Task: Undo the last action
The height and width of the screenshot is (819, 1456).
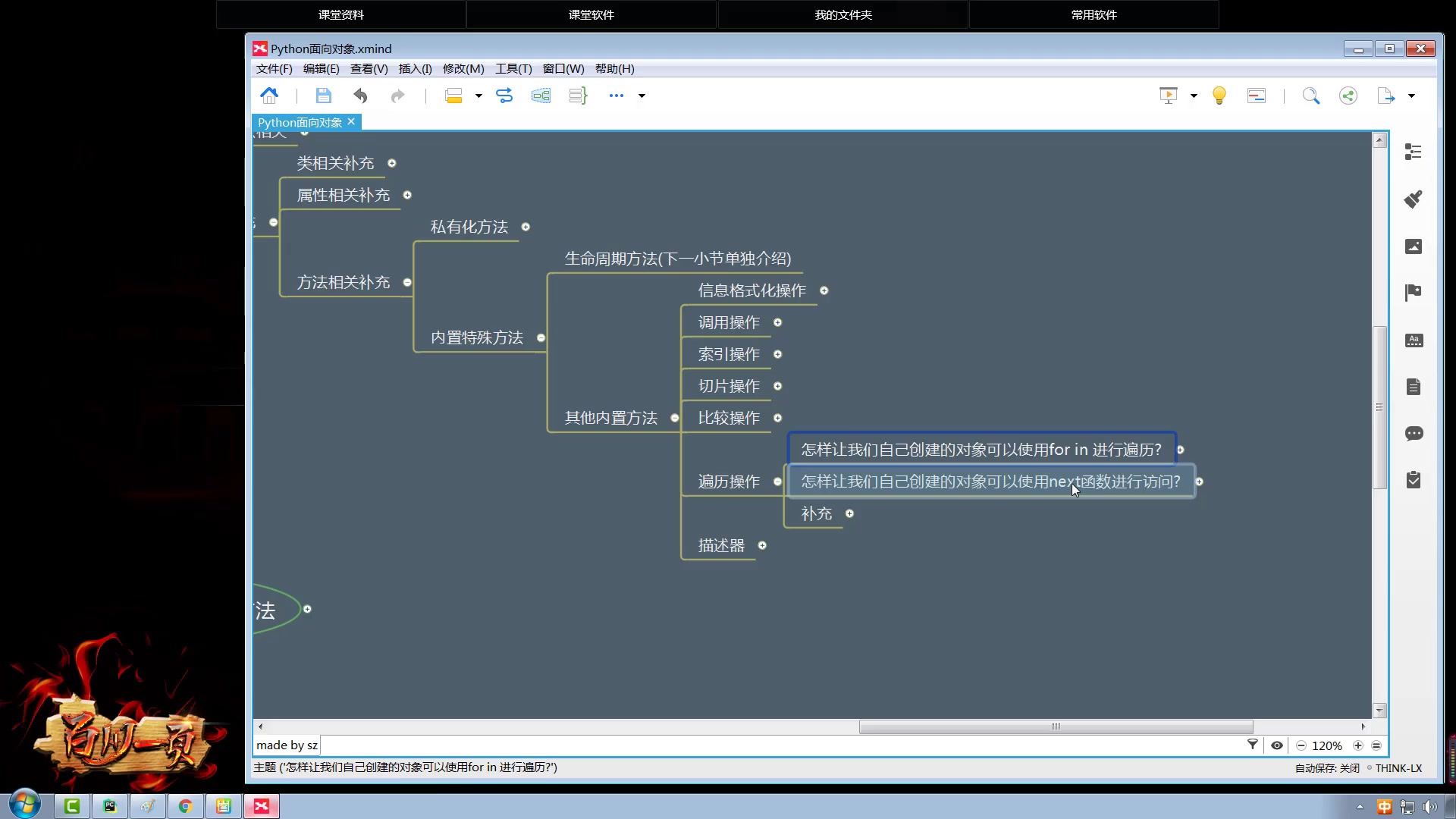Action: [x=360, y=96]
